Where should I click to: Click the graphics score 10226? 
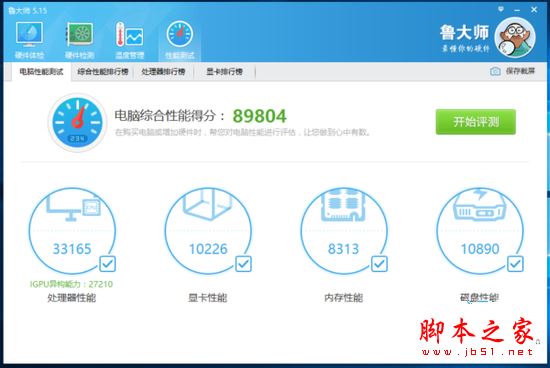click(208, 249)
